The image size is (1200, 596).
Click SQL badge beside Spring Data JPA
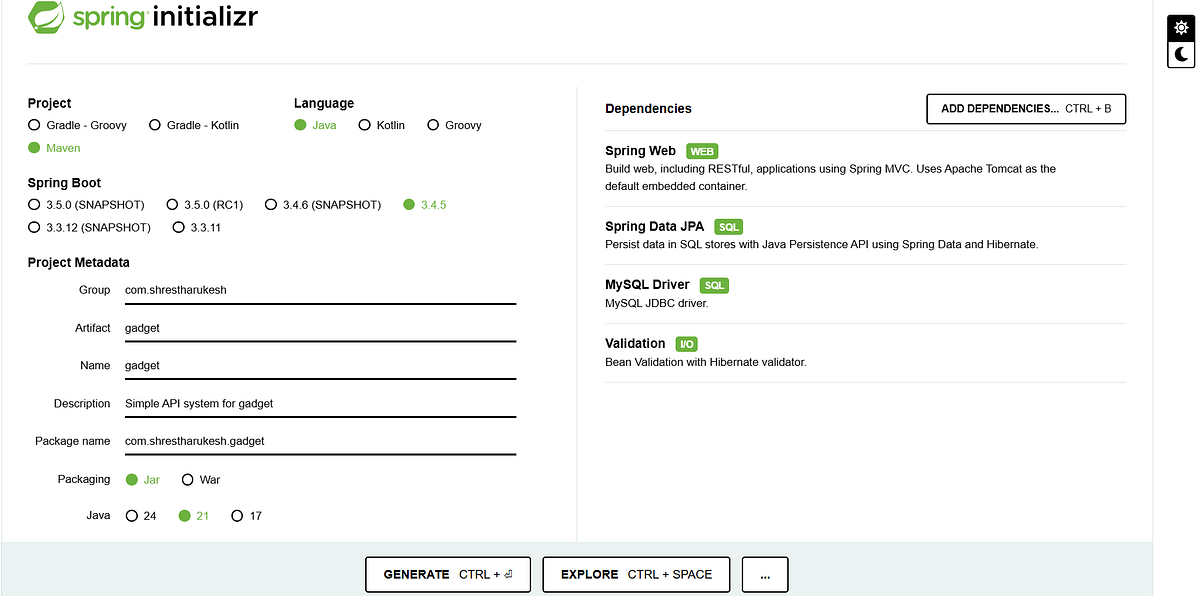729,227
